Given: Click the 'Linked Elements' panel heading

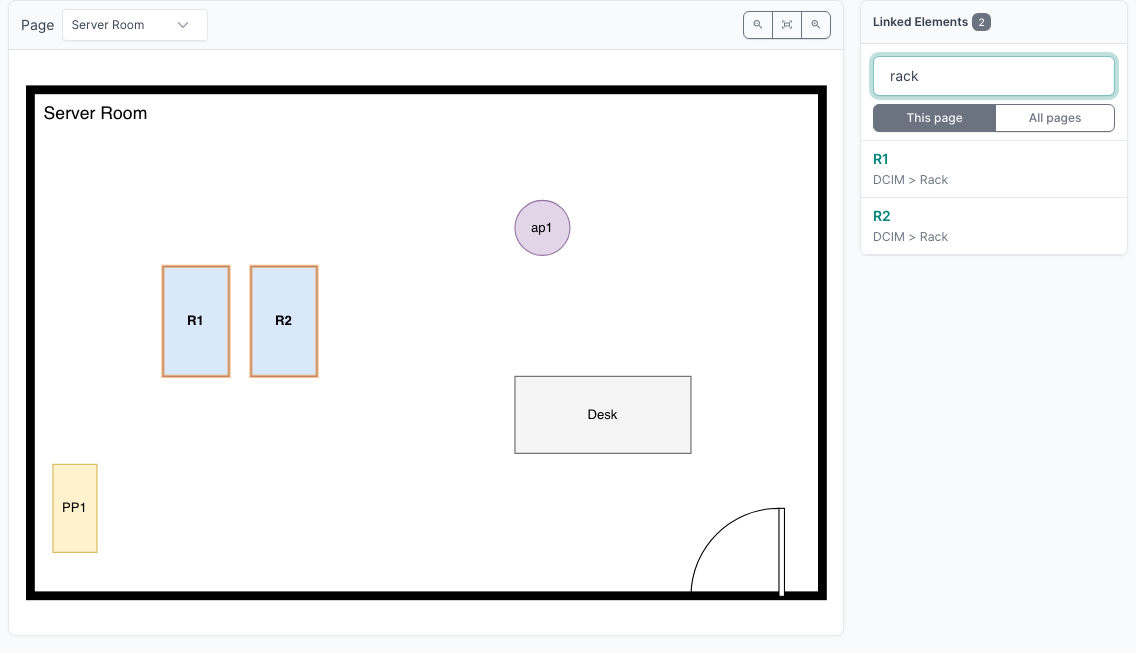Looking at the screenshot, I should point(920,22).
